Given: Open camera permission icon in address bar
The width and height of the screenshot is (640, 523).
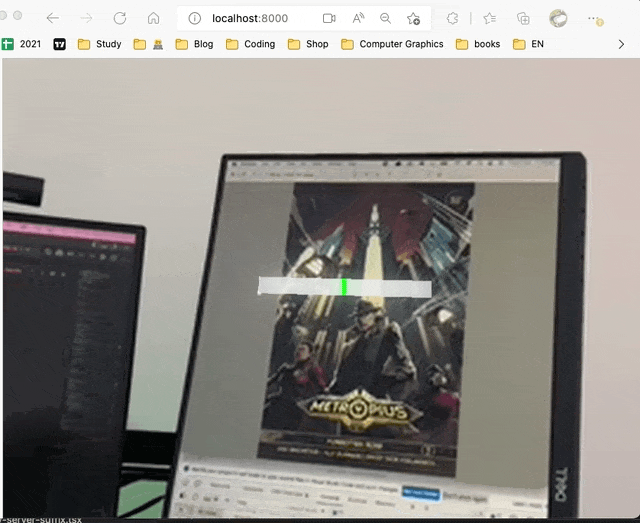Looking at the screenshot, I should (329, 18).
